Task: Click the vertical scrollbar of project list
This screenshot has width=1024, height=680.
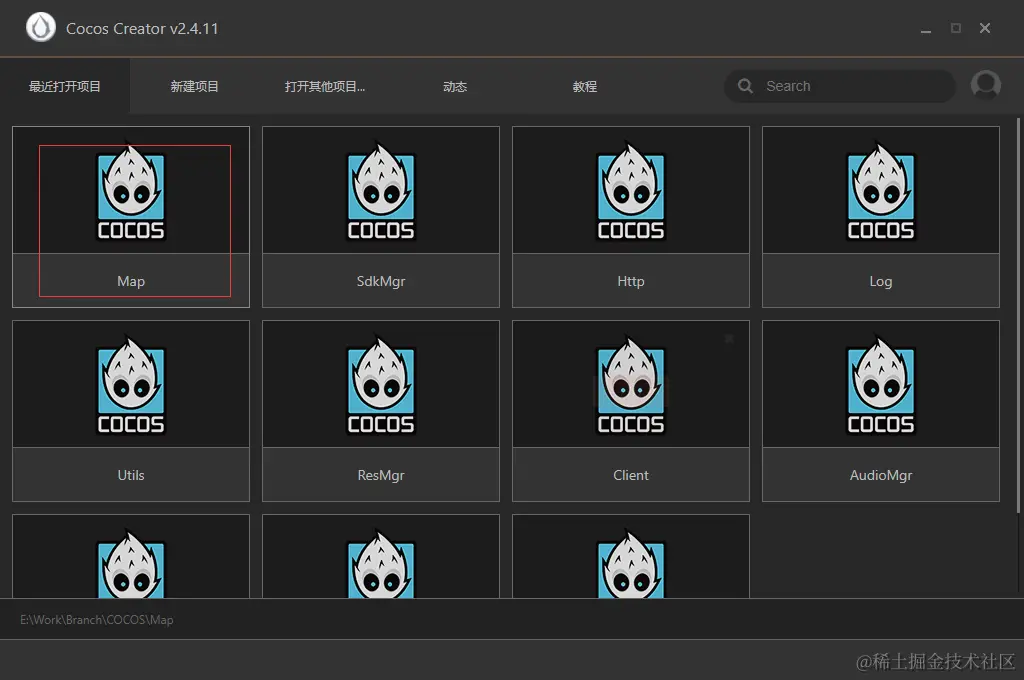Action: point(1018,316)
